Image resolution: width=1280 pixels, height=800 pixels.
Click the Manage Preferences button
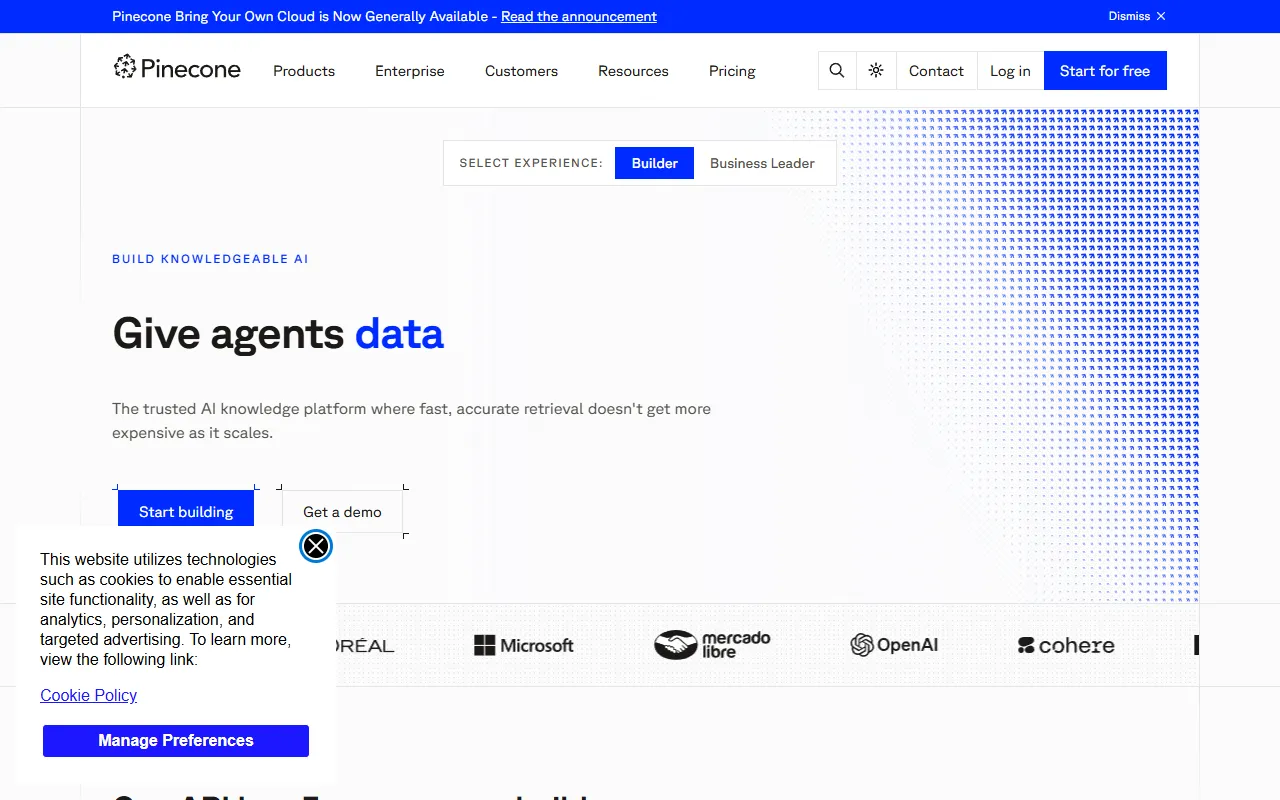click(176, 741)
